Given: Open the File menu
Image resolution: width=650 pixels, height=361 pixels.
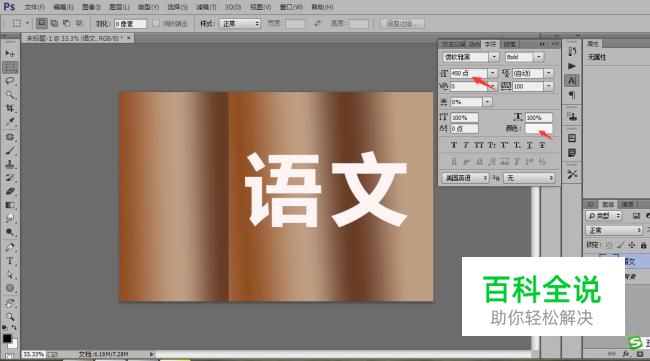Looking at the screenshot, I should [x=34, y=7].
